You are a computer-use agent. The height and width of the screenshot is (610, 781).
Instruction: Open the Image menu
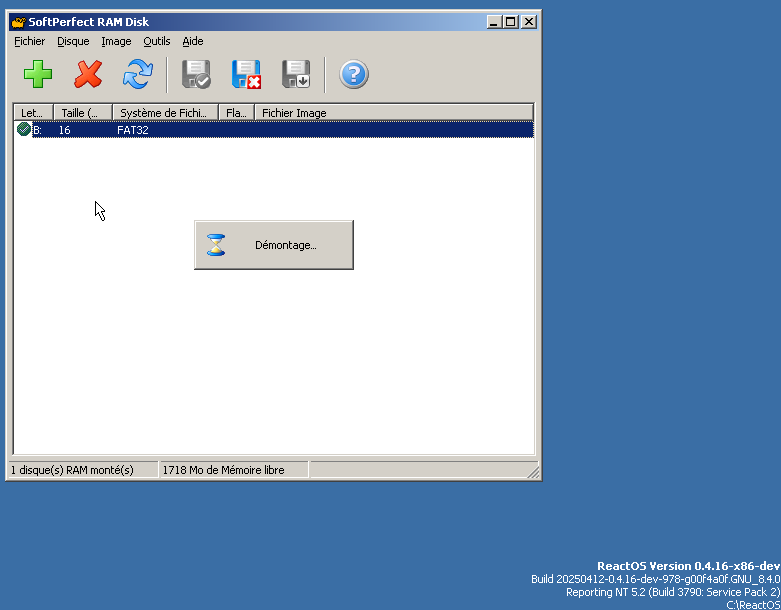(116, 41)
